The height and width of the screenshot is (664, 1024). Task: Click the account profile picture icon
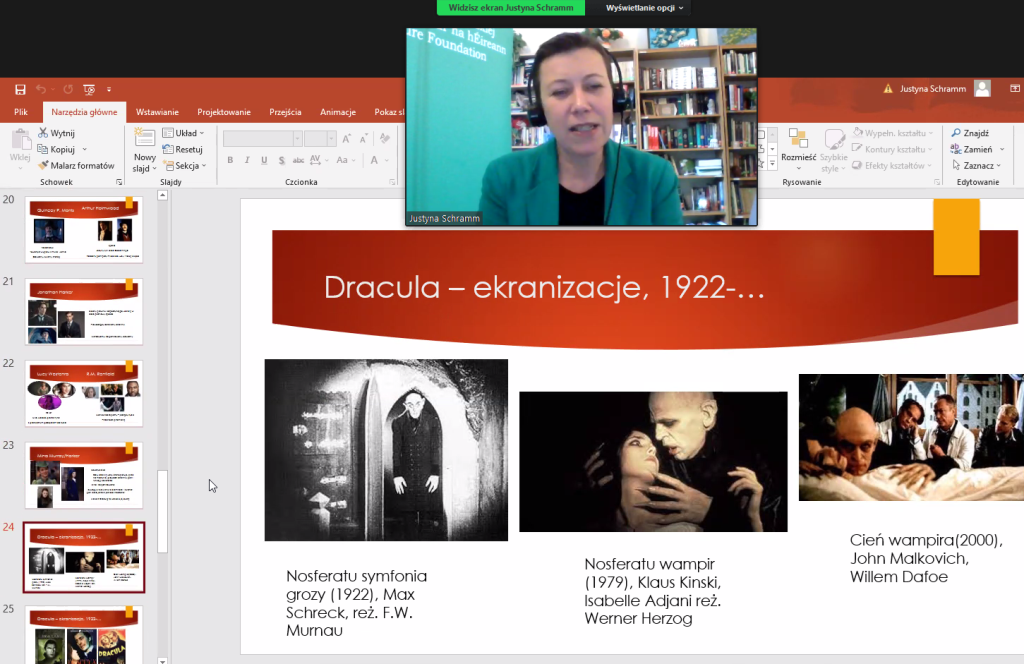pos(982,89)
